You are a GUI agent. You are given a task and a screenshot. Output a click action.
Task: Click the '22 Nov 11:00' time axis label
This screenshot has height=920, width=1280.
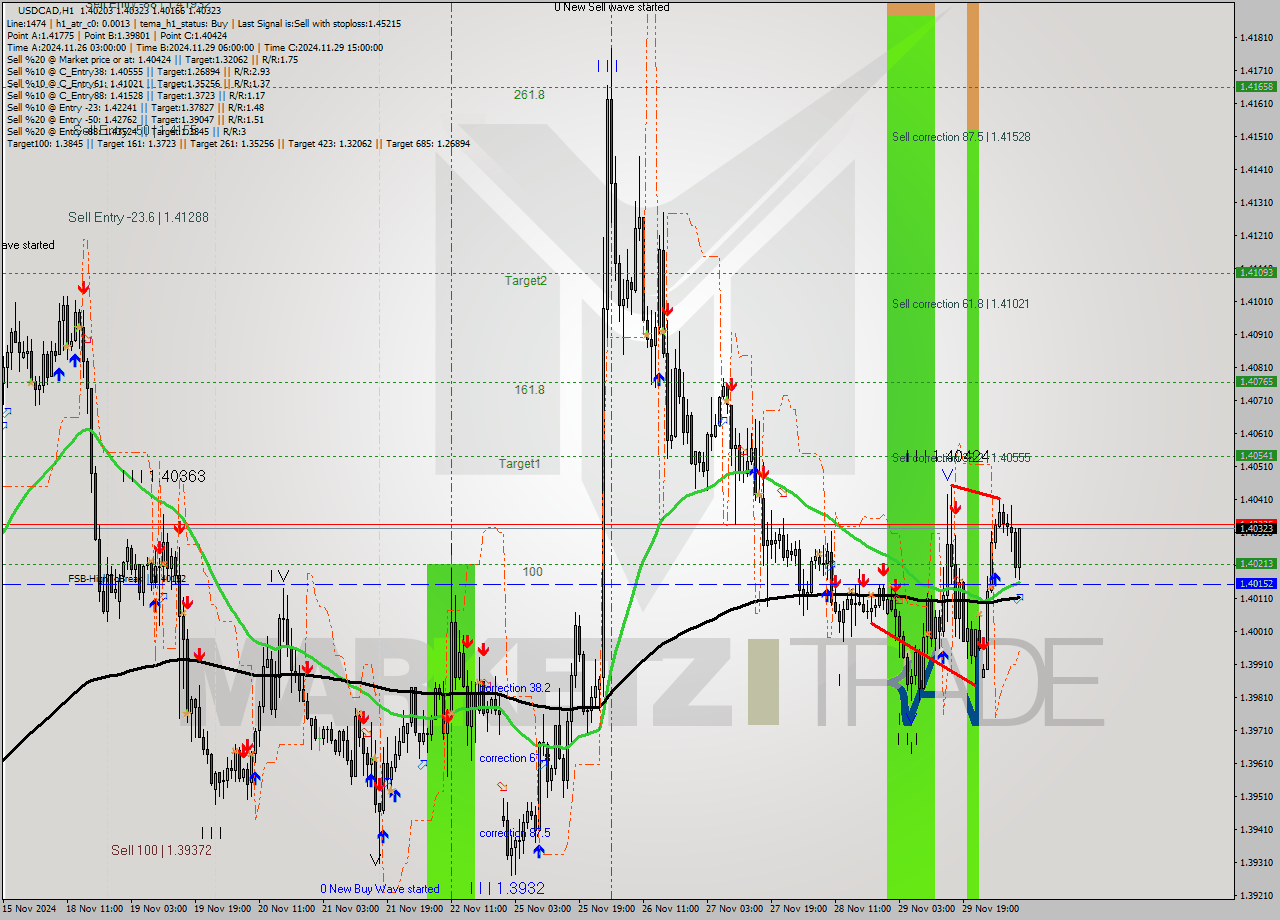[480, 909]
